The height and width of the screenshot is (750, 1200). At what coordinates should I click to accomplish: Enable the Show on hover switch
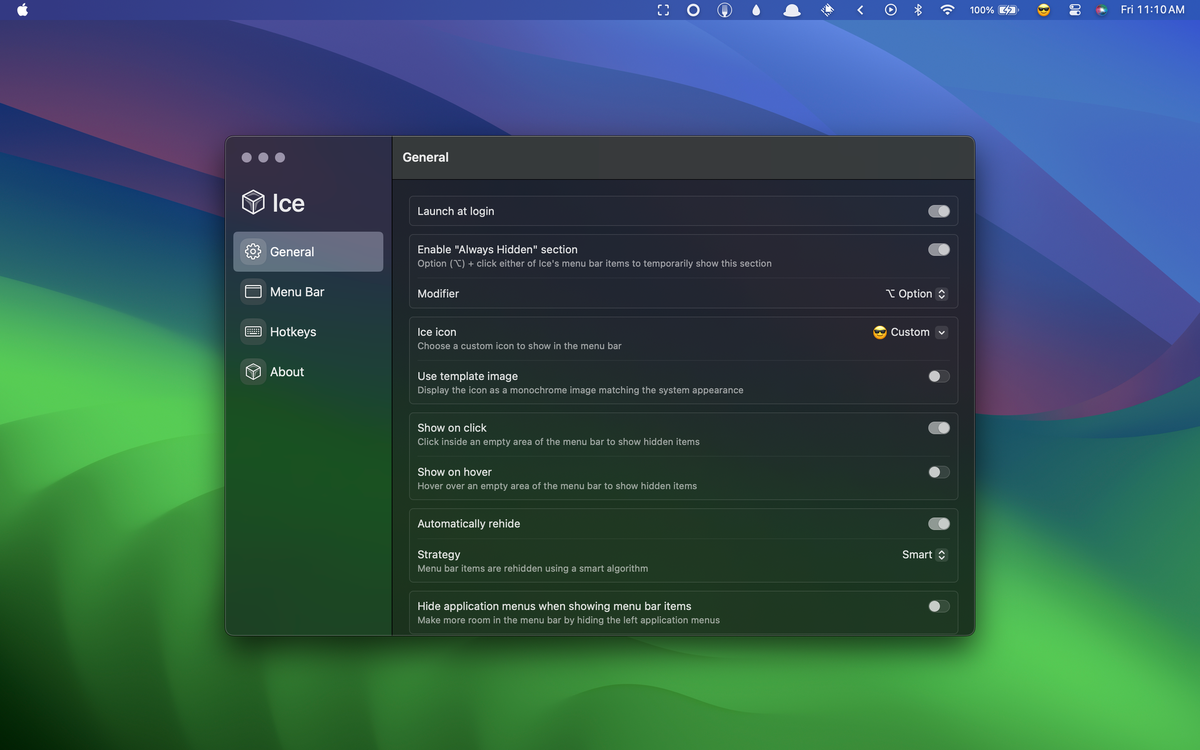(939, 472)
